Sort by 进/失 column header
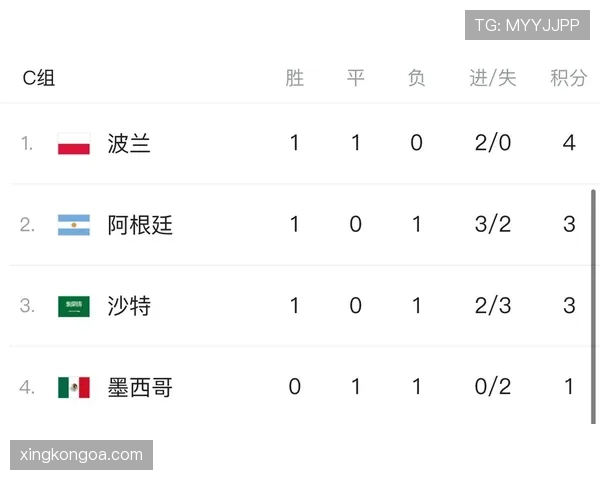The image size is (600, 480). click(493, 78)
